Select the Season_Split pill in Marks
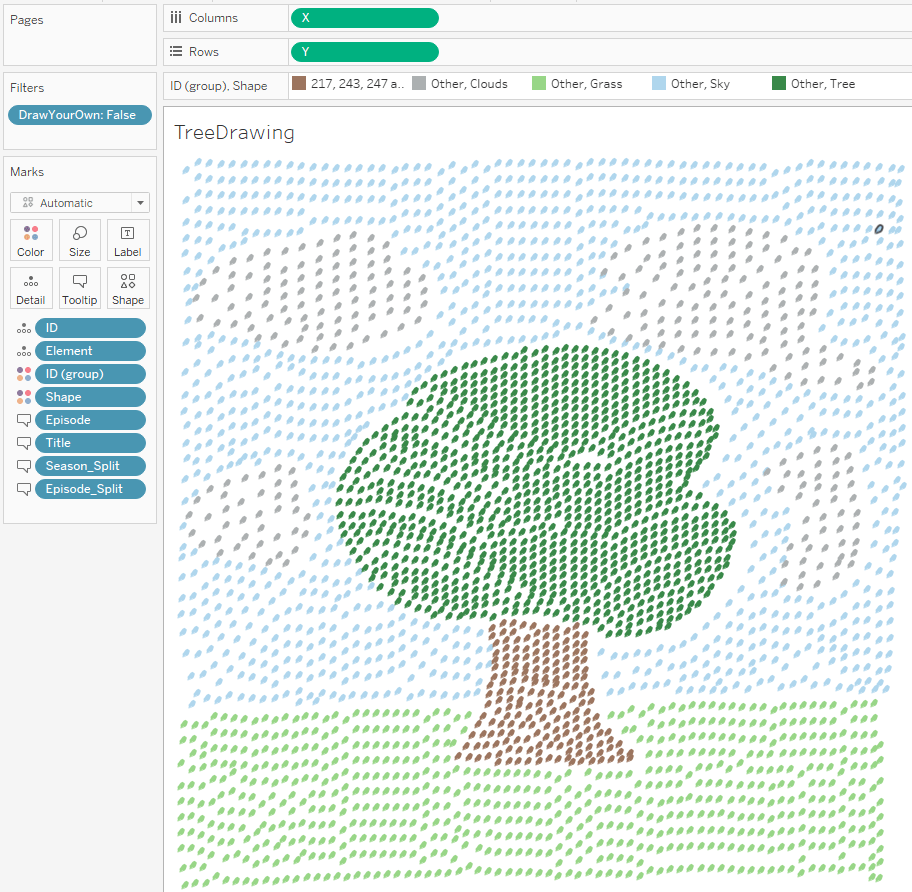 (x=90, y=466)
